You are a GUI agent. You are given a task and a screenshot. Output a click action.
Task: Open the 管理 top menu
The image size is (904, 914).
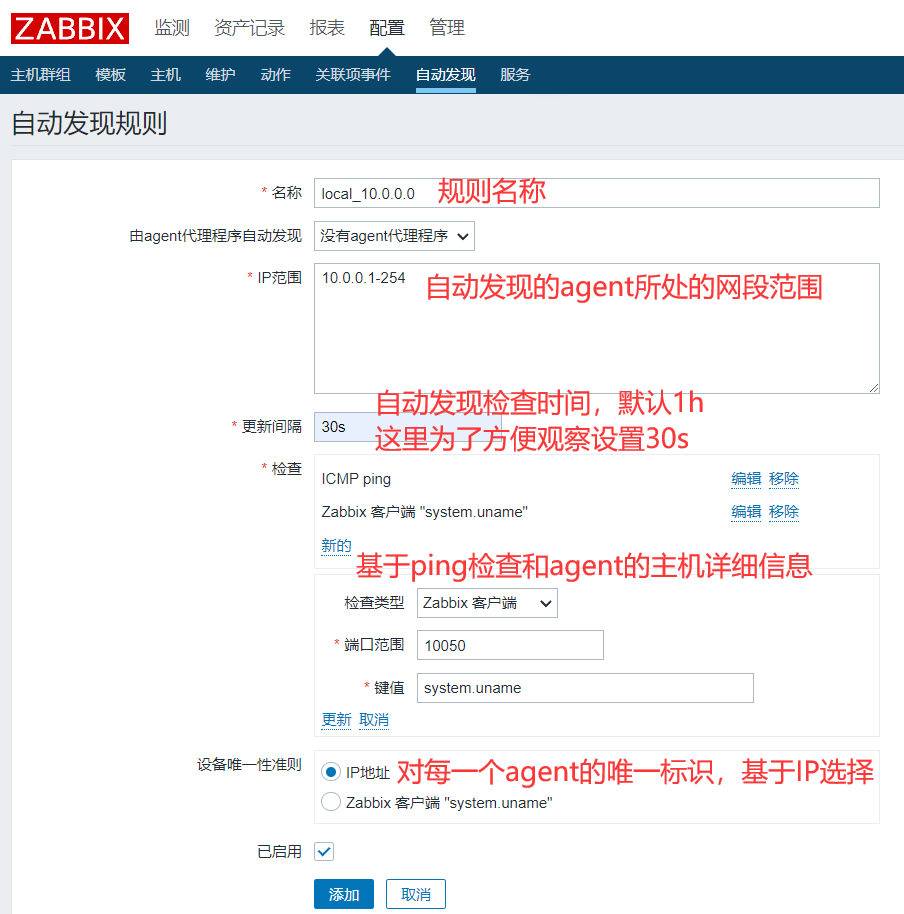447,28
